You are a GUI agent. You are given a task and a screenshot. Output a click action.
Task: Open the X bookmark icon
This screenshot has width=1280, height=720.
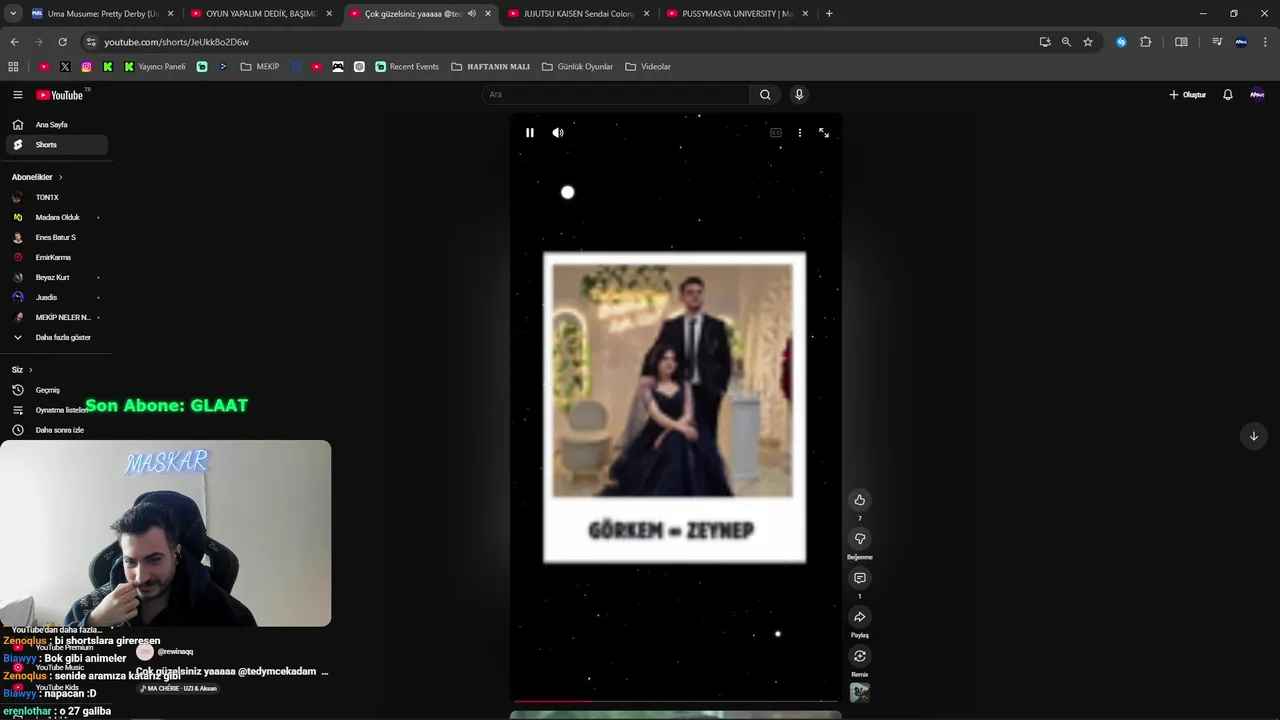coord(65,67)
